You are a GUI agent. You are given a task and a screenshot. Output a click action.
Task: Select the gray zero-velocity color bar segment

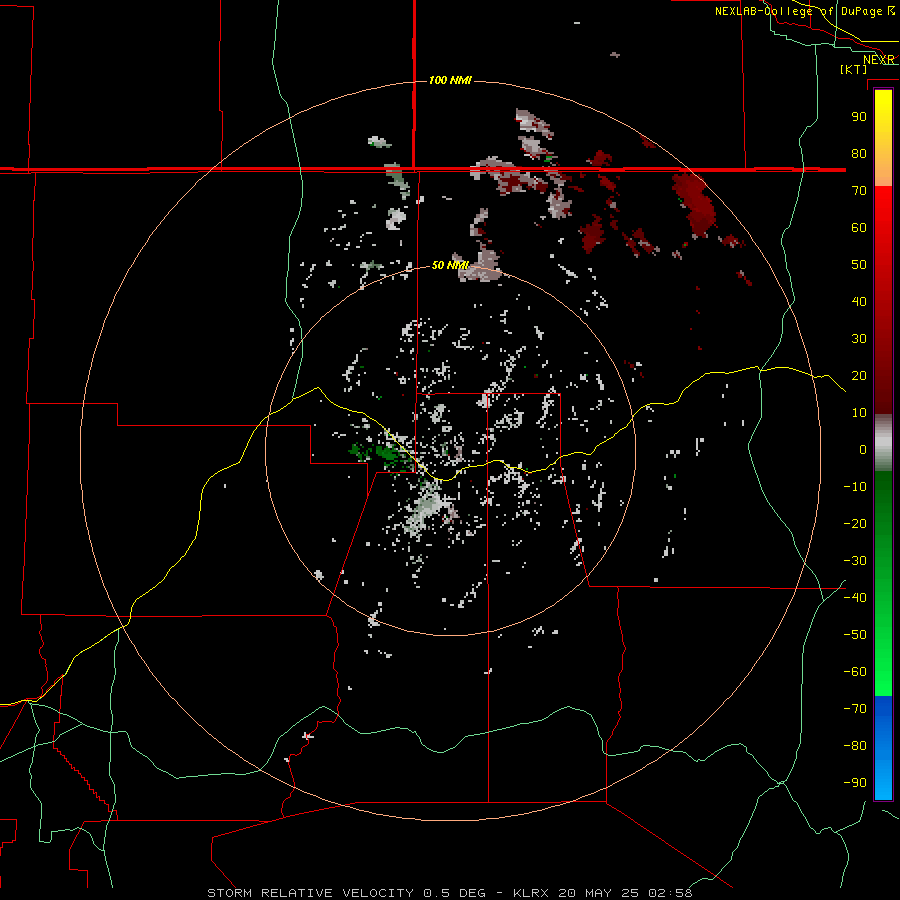pos(883,443)
